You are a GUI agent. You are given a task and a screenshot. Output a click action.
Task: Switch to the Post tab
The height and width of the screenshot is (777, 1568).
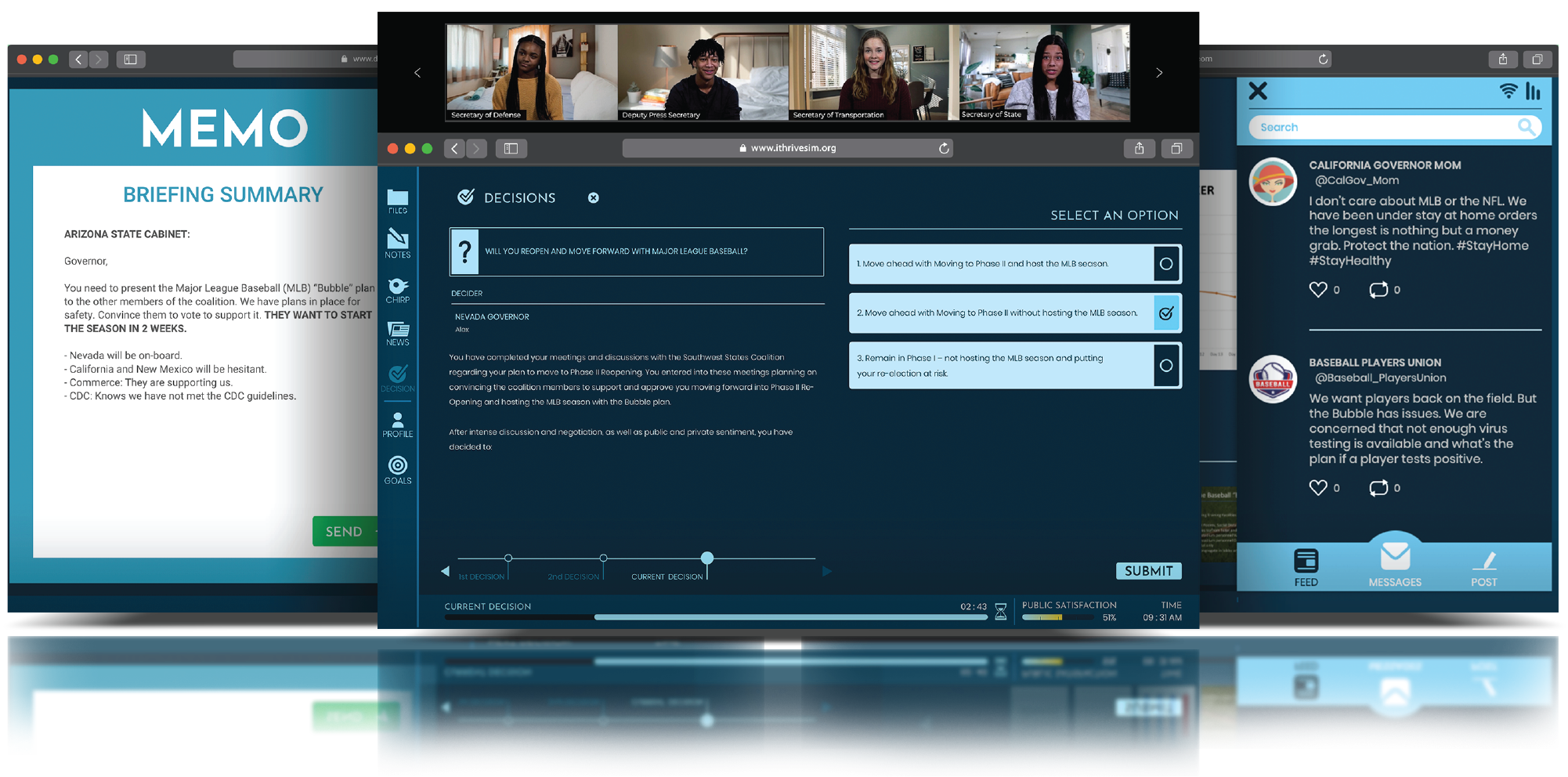pos(1483,569)
